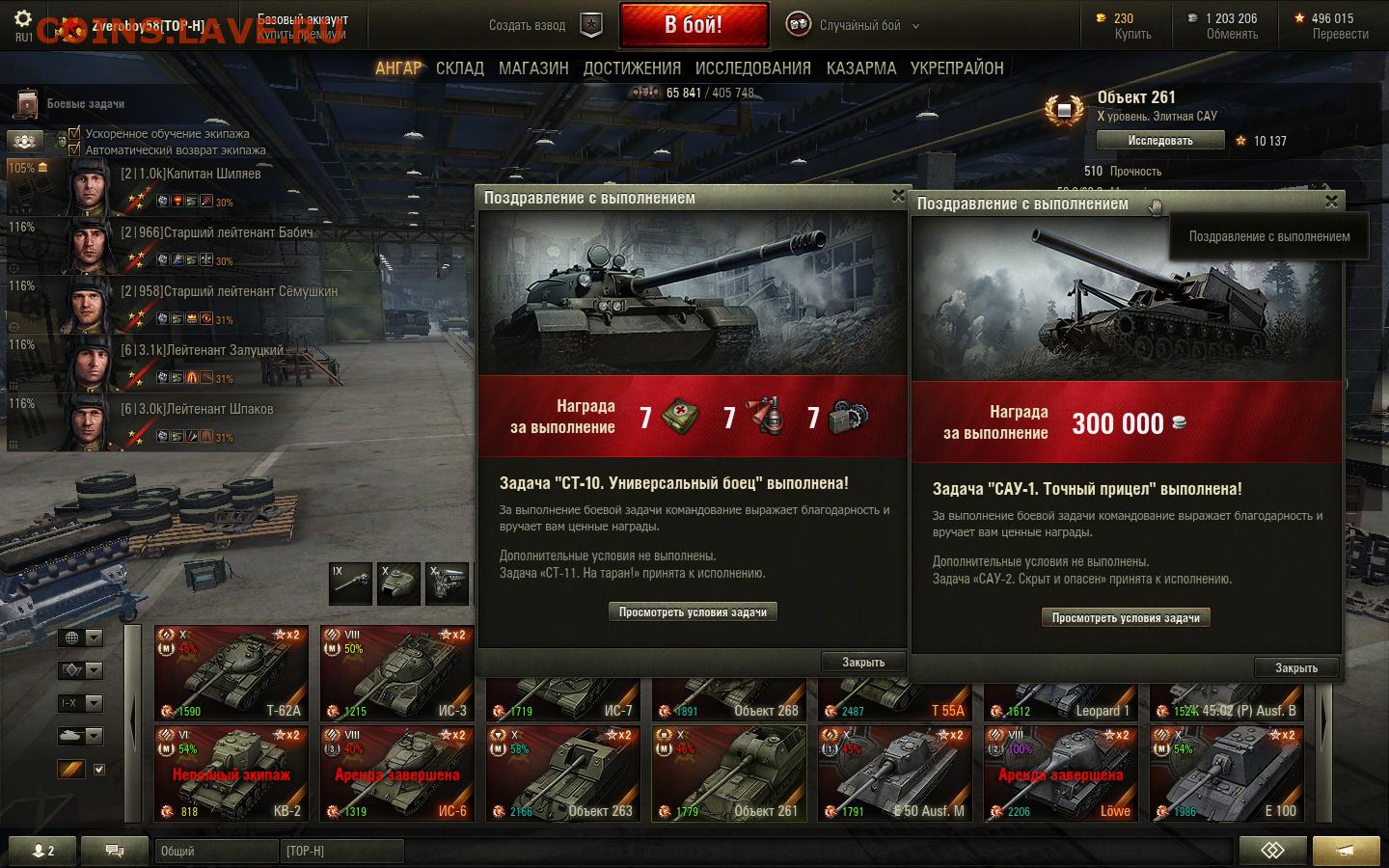
Task: Switch to the ИССЛЕДОВАНИЯ tab
Action: 753,68
